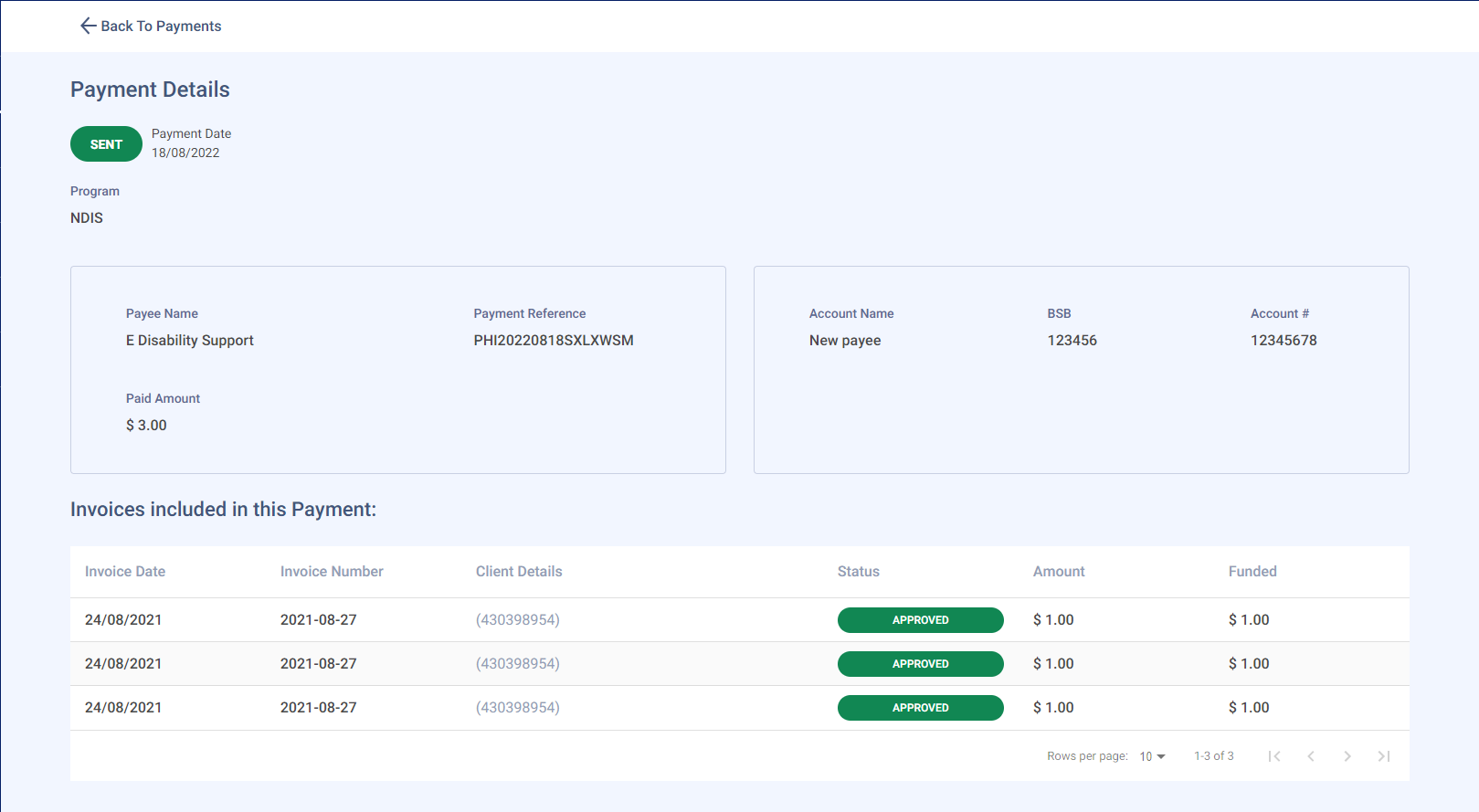Go to previous page of invoices
1479x812 pixels.
1311,756
